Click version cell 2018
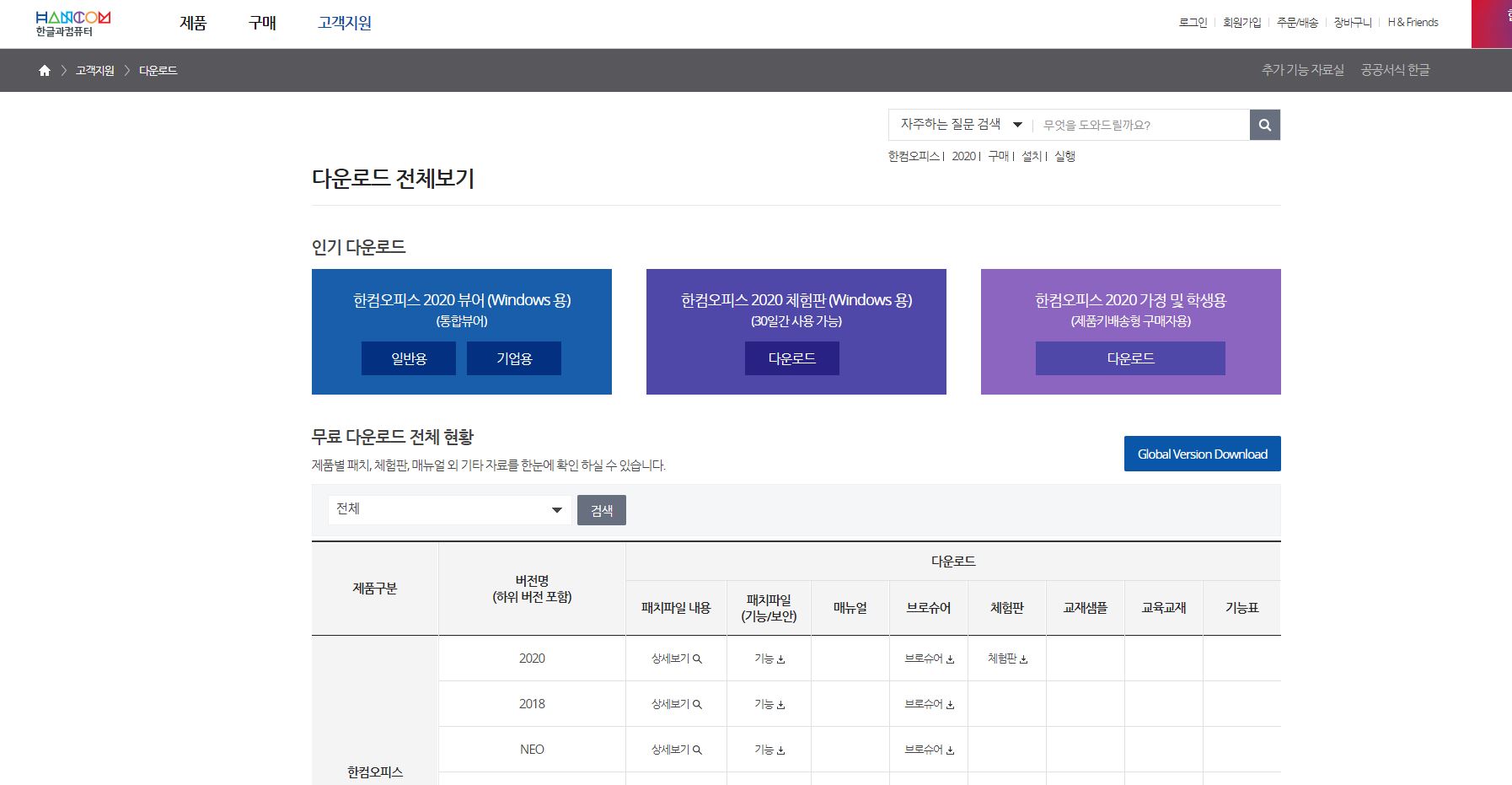 [x=532, y=704]
